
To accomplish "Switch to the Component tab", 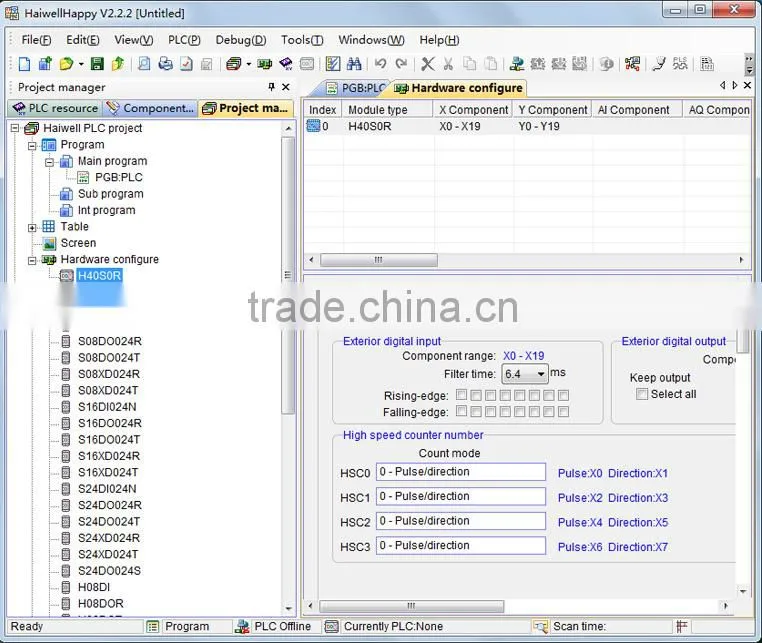I will point(151,108).
